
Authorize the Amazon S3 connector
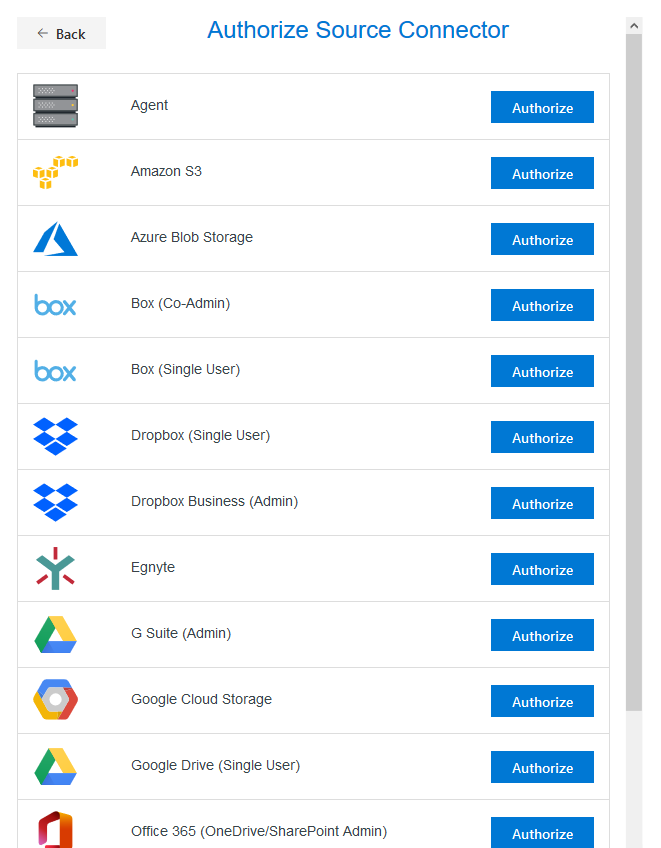(x=542, y=173)
